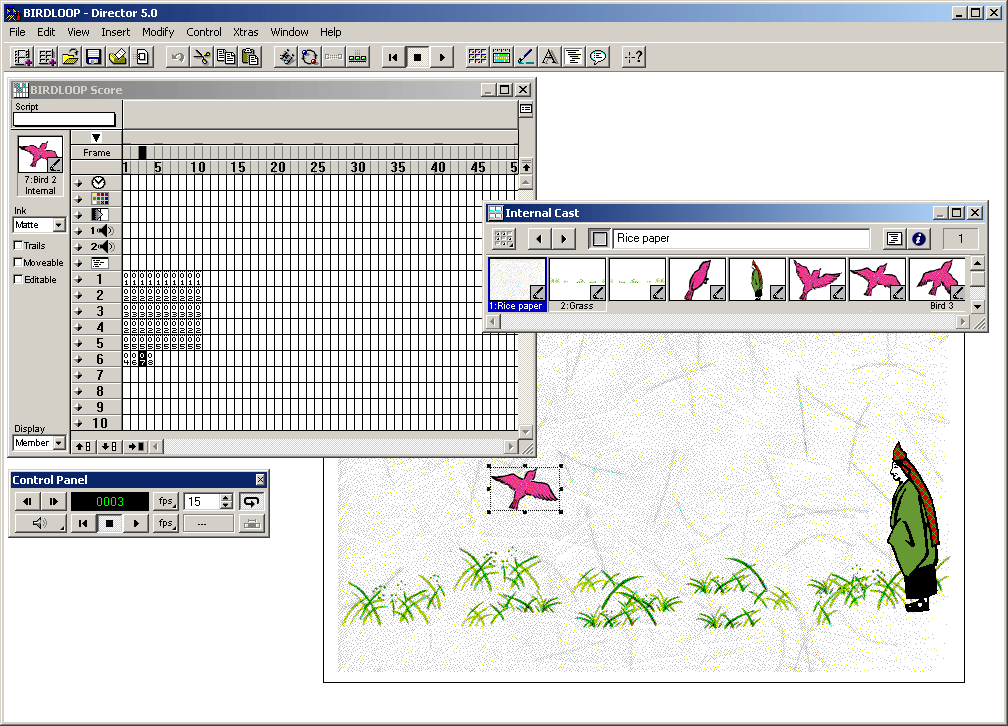Toggle the script channel diamond
The image size is (1008, 726).
78,263
